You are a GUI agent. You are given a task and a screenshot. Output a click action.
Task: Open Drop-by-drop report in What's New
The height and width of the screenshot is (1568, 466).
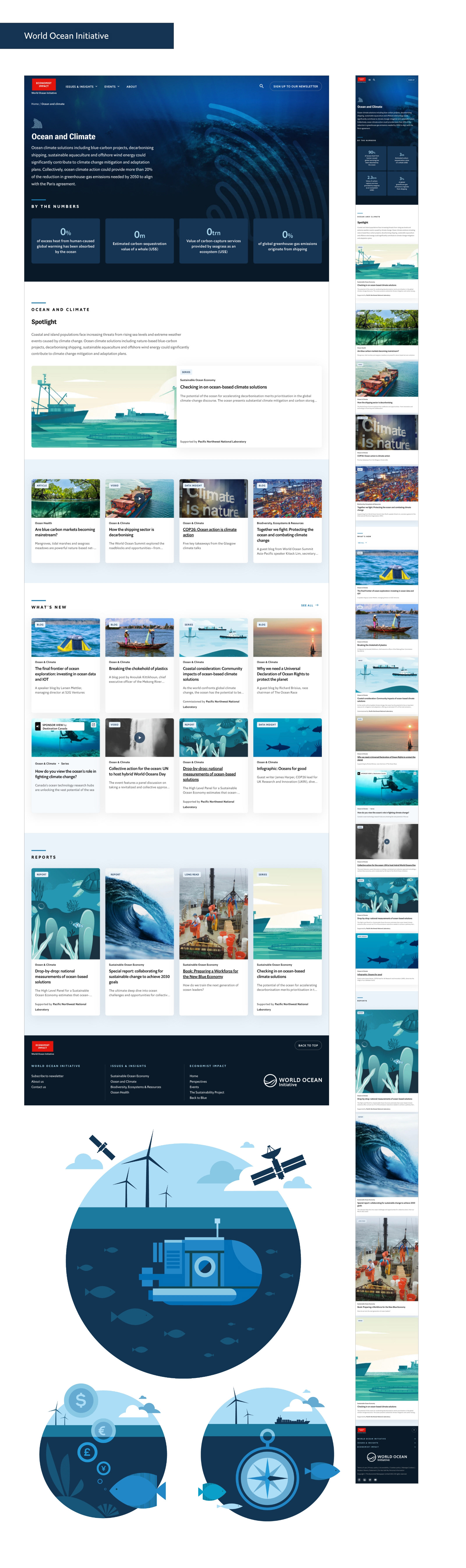point(209,774)
